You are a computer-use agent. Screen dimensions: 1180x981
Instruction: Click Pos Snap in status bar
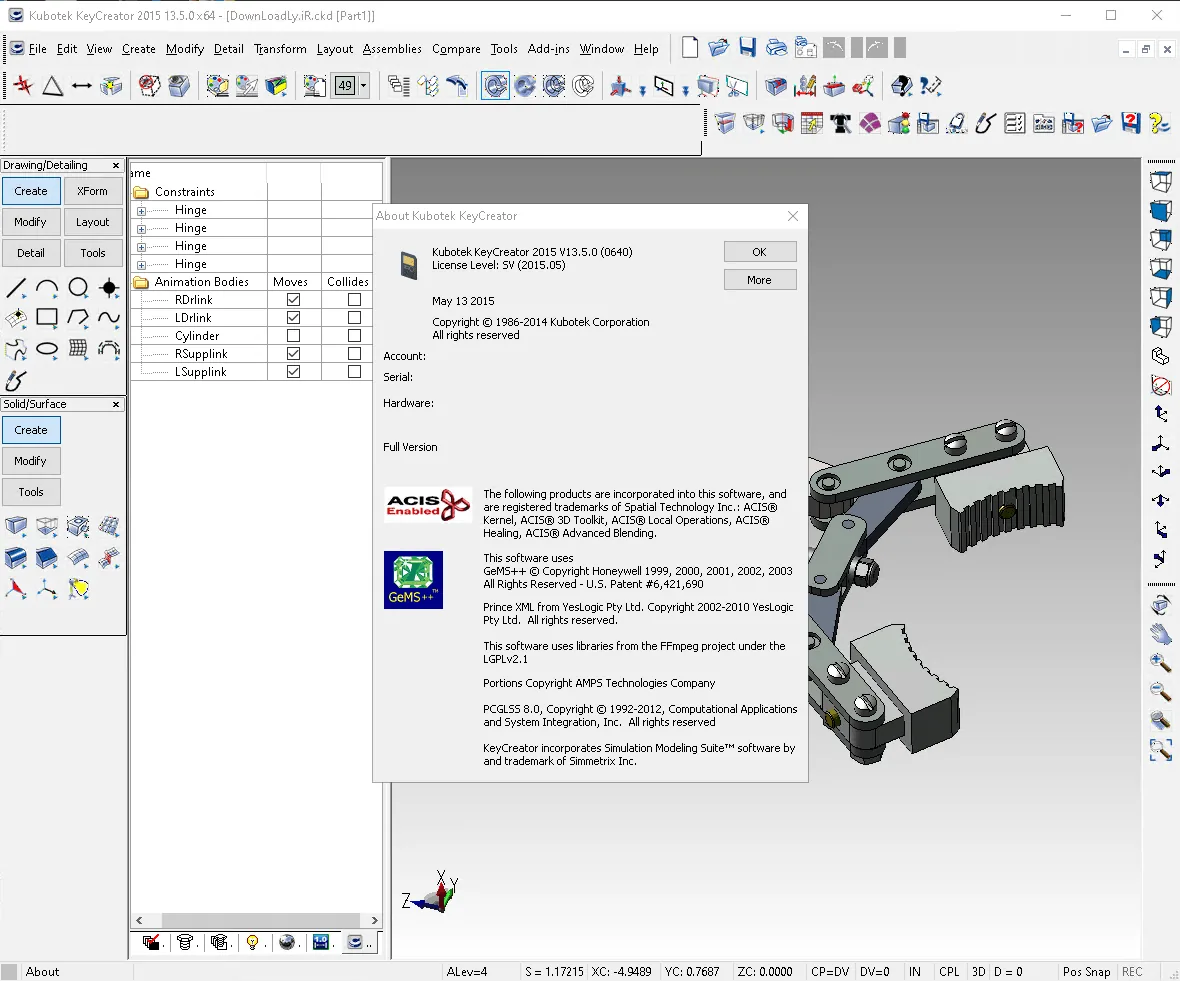(1086, 972)
